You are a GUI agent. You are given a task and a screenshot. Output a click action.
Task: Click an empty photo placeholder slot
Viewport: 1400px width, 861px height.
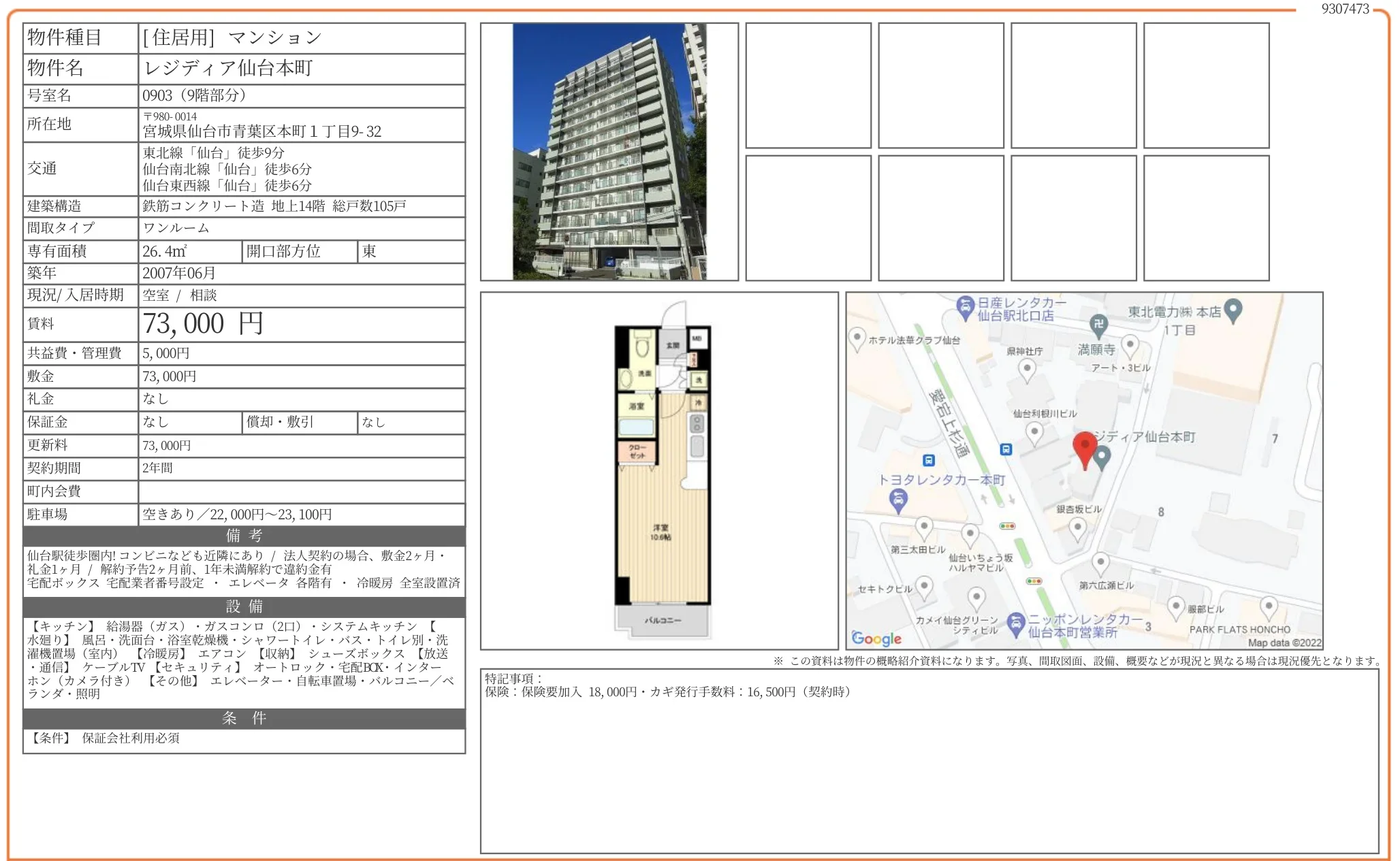807,85
